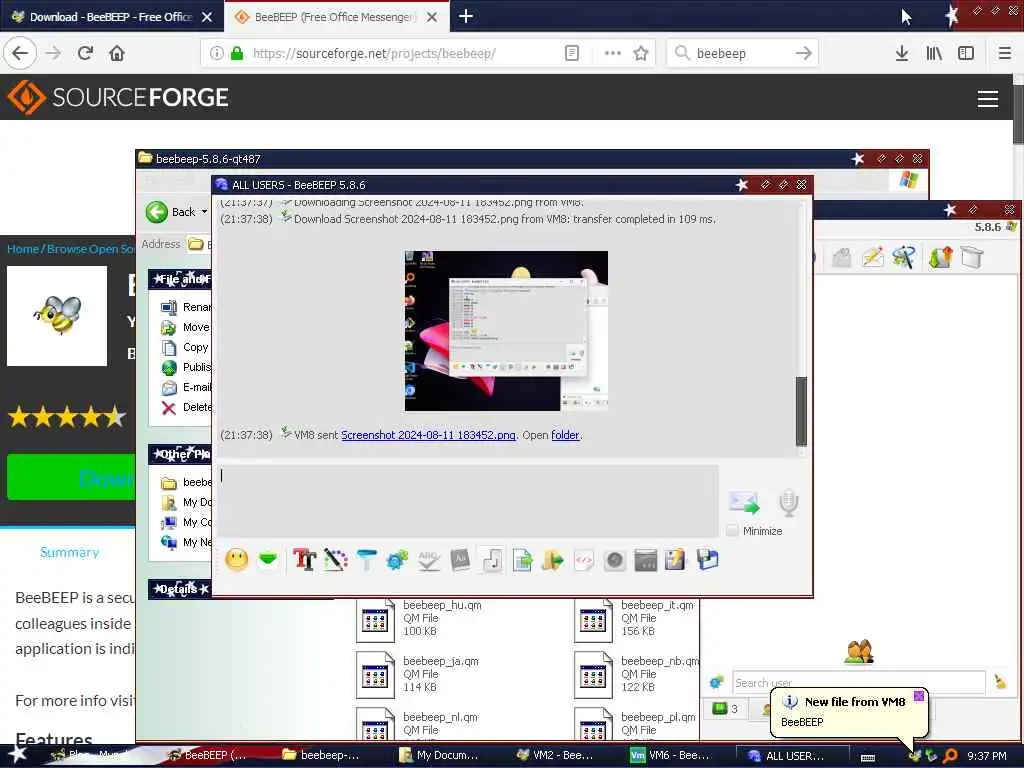Open Firefox library icon

point(934,54)
